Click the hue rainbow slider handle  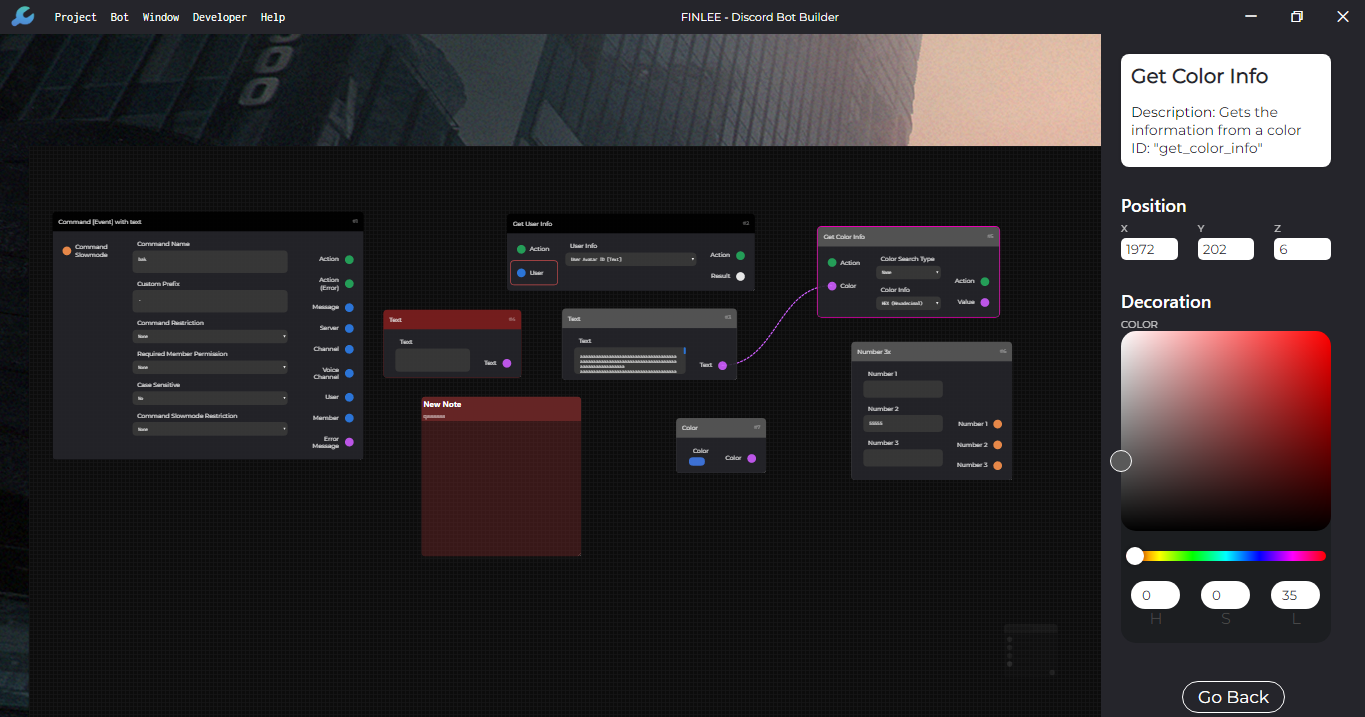tap(1134, 556)
